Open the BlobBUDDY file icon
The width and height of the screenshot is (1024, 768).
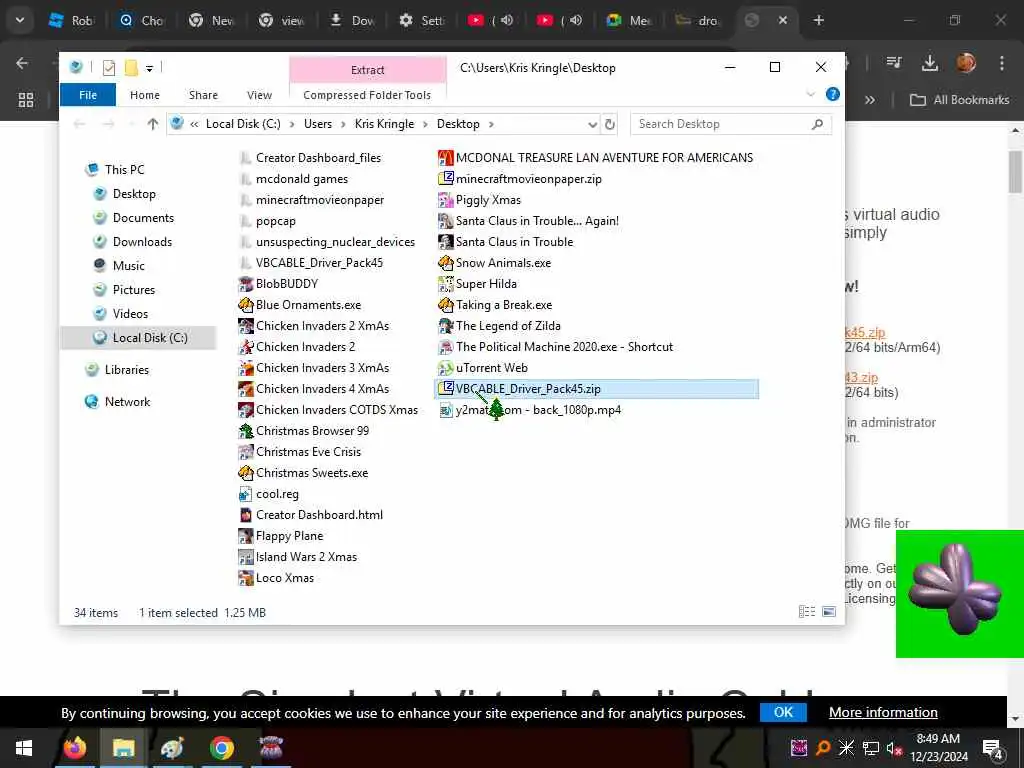(x=246, y=283)
